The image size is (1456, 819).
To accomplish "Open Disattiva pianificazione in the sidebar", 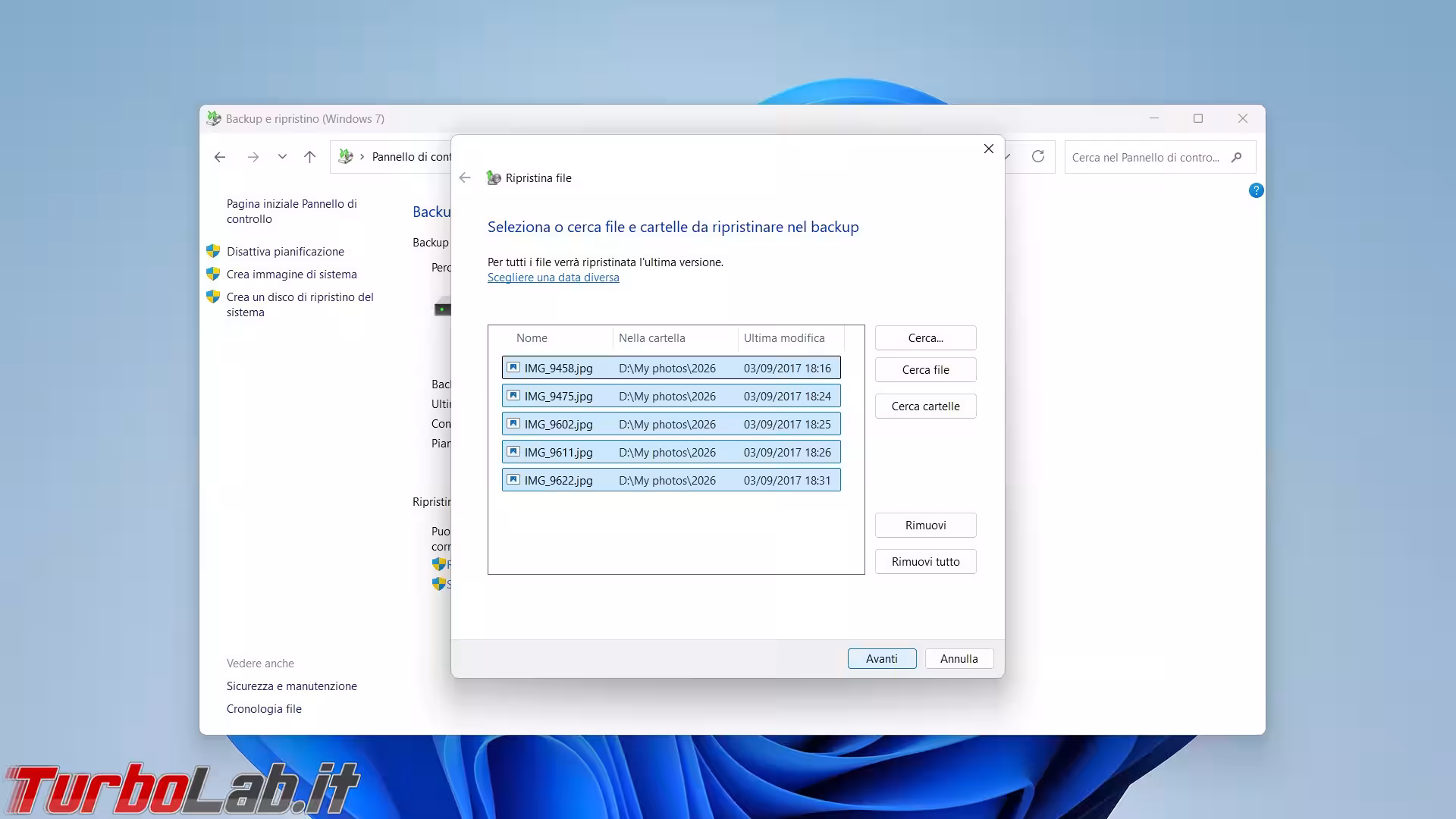I will [x=285, y=252].
